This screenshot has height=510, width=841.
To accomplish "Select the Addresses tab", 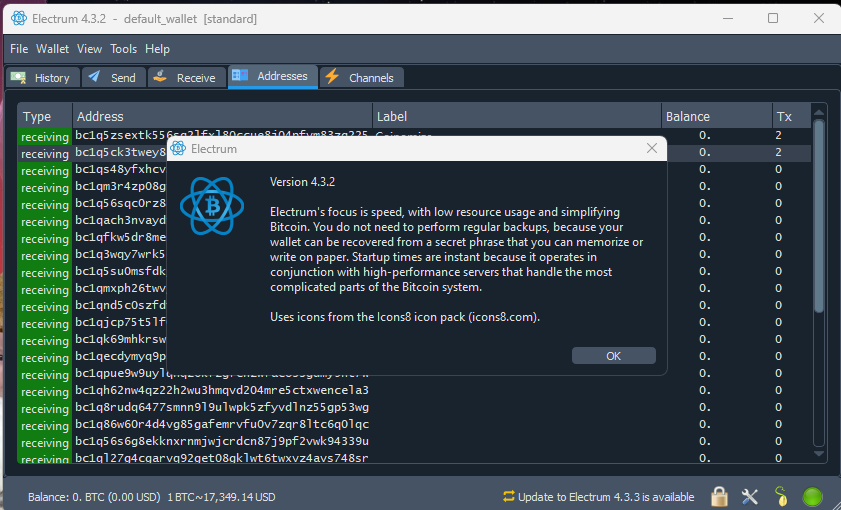I will 272,77.
